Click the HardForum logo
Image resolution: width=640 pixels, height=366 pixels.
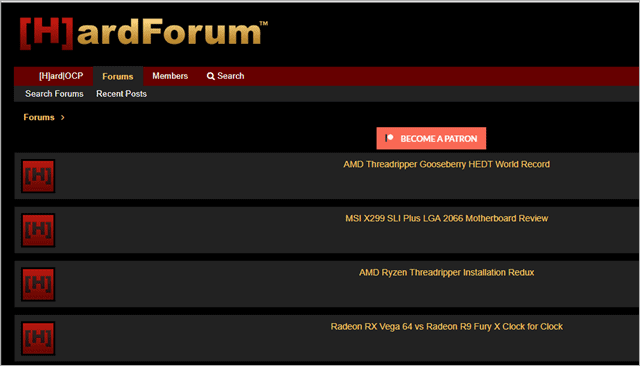(x=143, y=34)
